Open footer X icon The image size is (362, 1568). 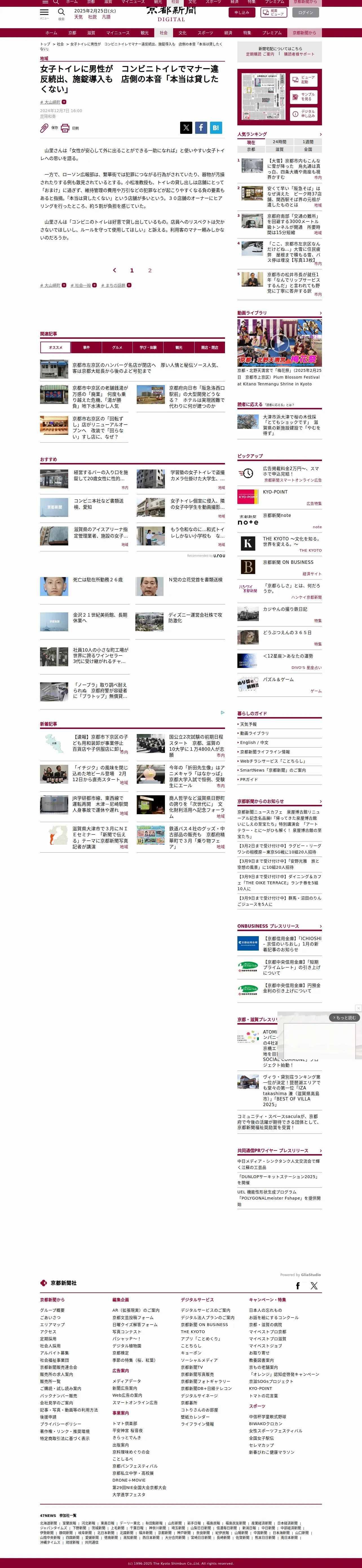[314, 1286]
